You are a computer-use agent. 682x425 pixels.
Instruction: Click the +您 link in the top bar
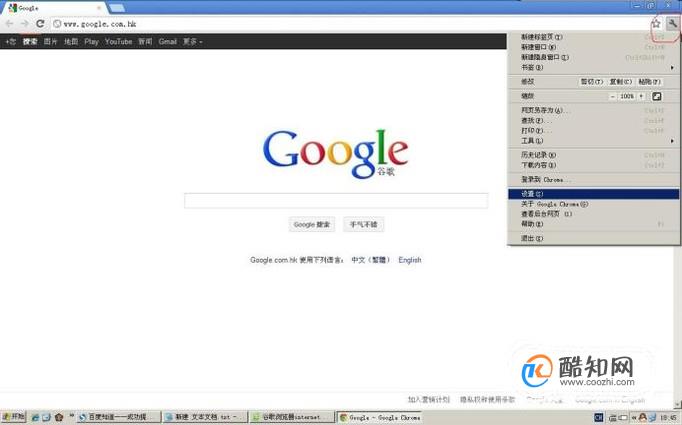tap(10, 41)
